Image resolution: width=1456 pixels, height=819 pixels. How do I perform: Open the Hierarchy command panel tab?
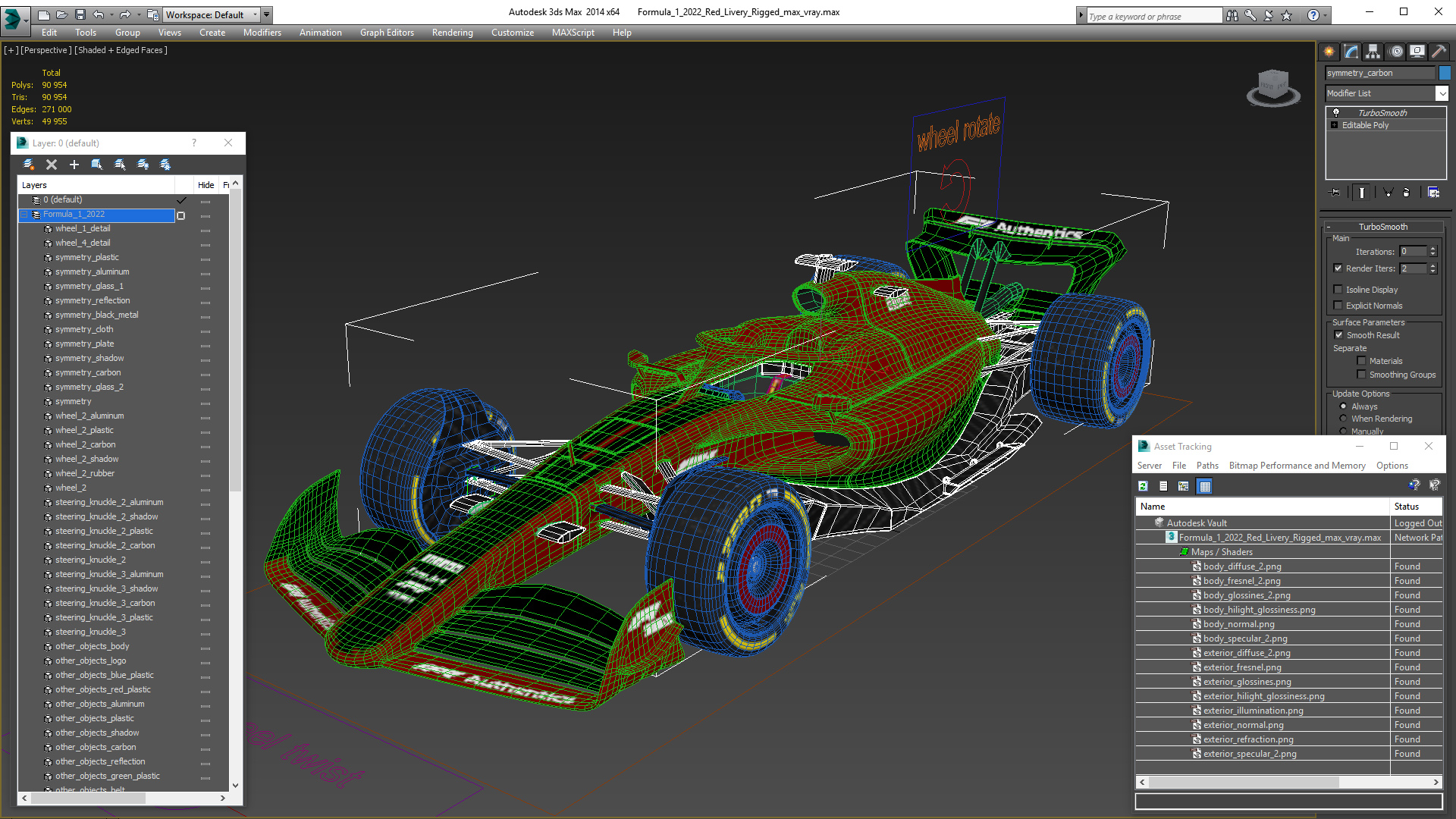pos(1373,52)
